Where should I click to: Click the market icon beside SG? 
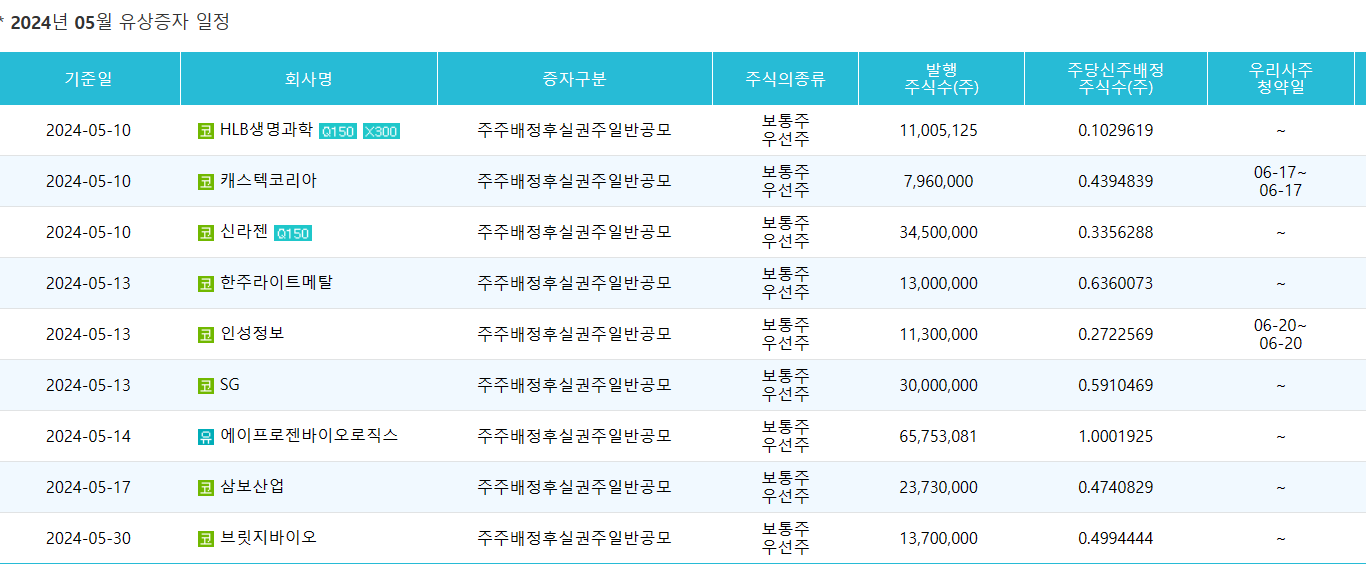point(206,386)
